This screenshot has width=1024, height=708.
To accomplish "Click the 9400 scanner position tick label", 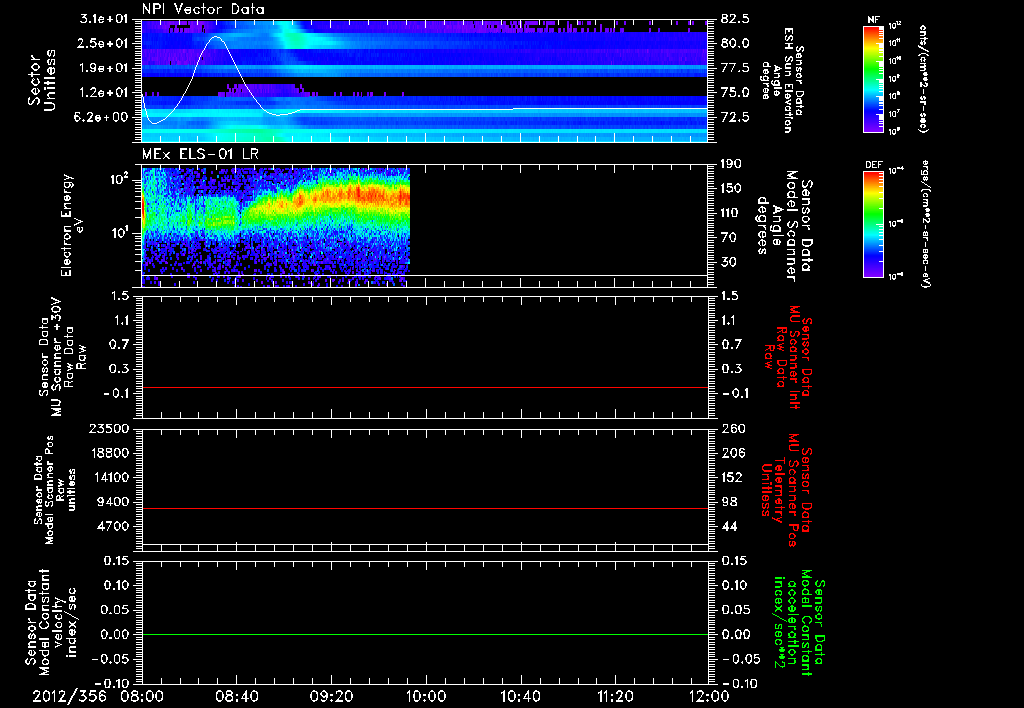I will [x=113, y=502].
